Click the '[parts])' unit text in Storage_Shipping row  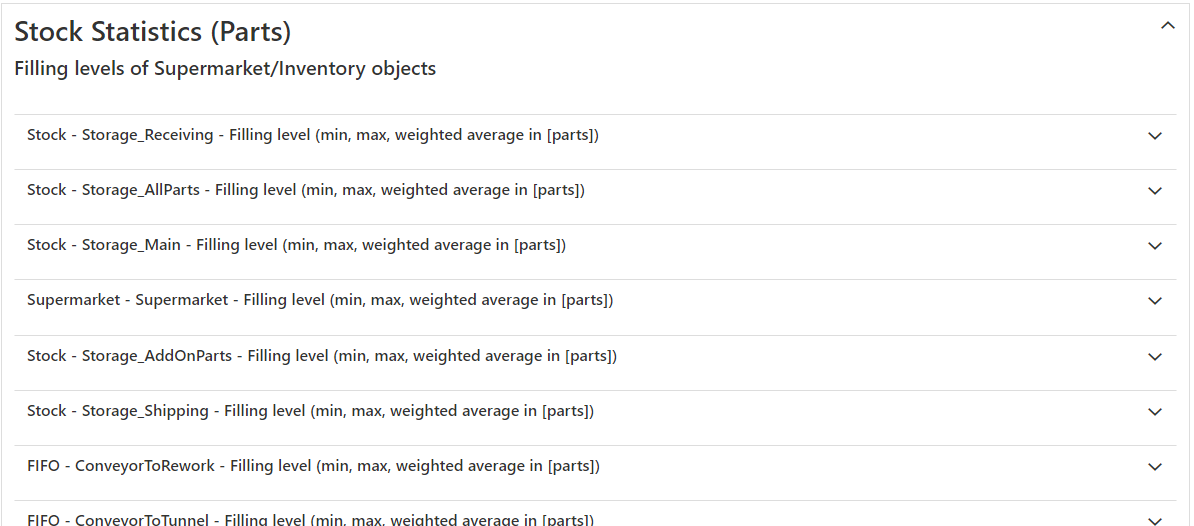click(x=568, y=411)
